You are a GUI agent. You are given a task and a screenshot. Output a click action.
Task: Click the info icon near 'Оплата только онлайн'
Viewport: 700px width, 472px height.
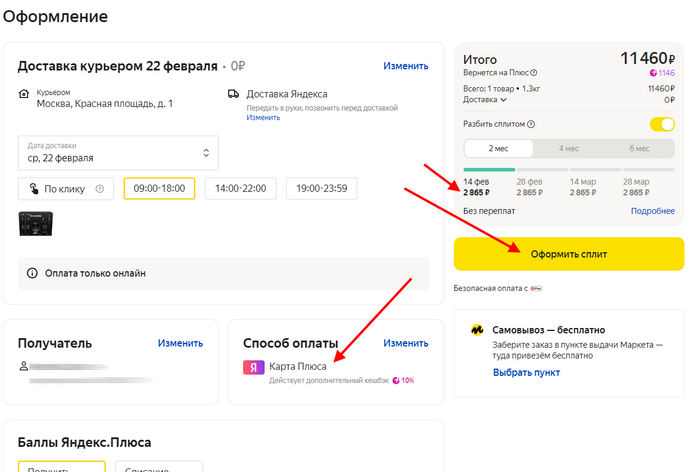click(32, 273)
